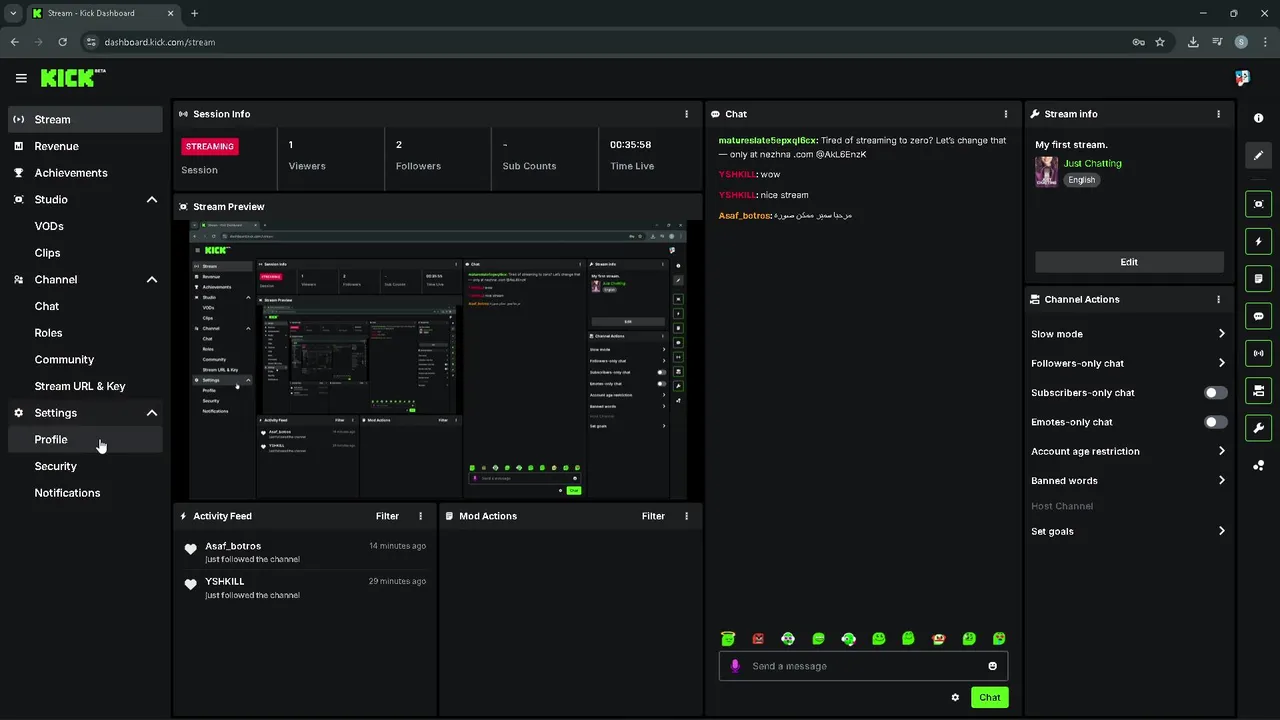Open Activity Feed kebab menu
This screenshot has width=1280, height=720.
click(420, 516)
